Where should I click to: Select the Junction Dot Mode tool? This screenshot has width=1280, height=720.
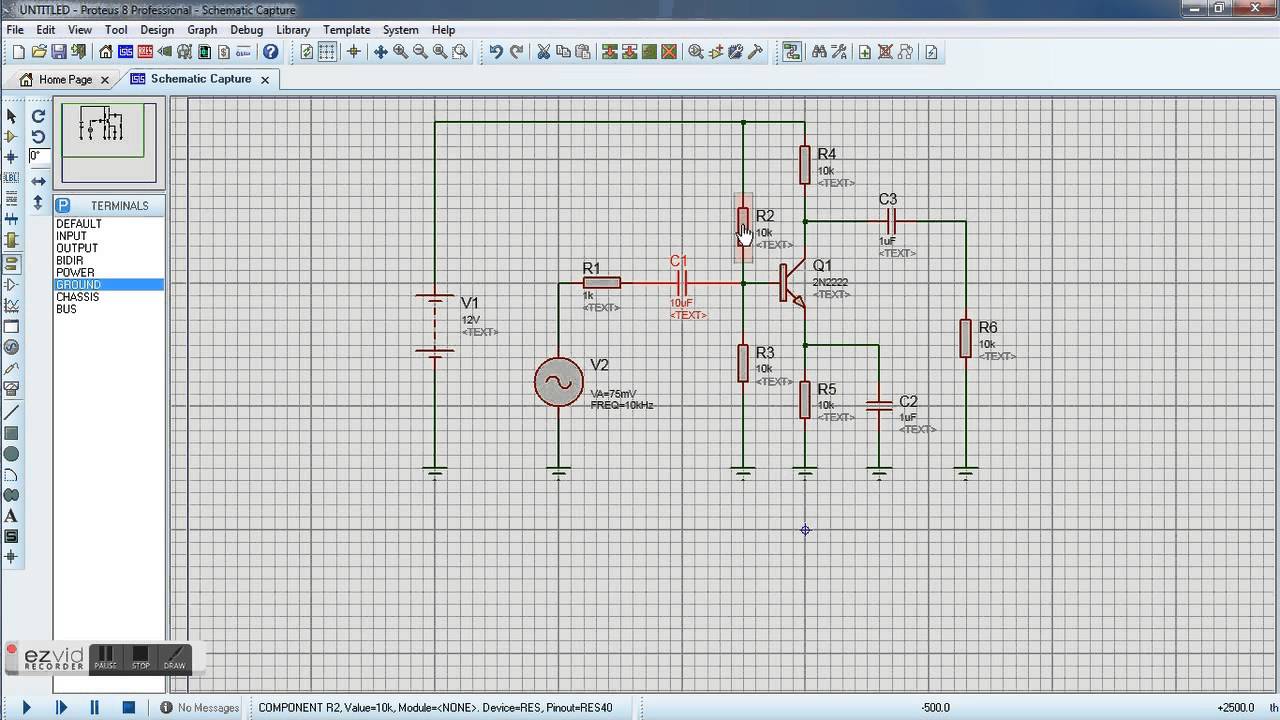pos(11,157)
